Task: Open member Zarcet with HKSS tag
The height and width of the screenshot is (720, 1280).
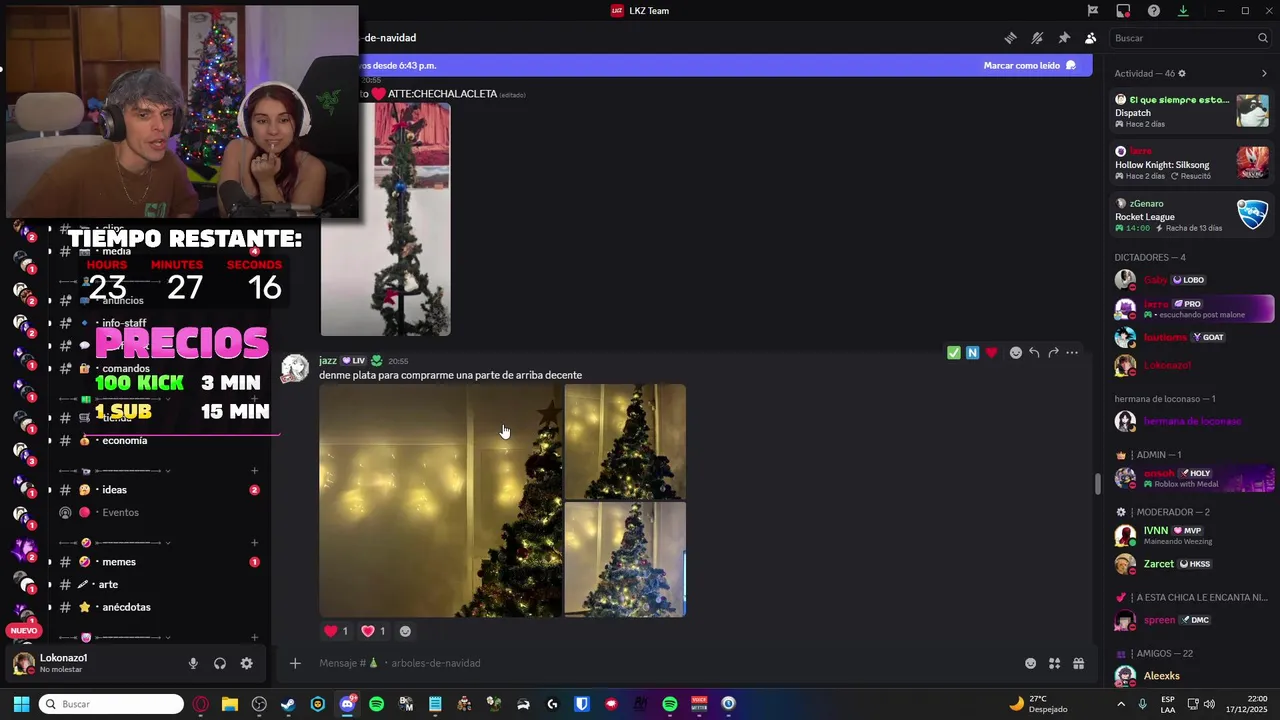Action: click(x=1192, y=564)
